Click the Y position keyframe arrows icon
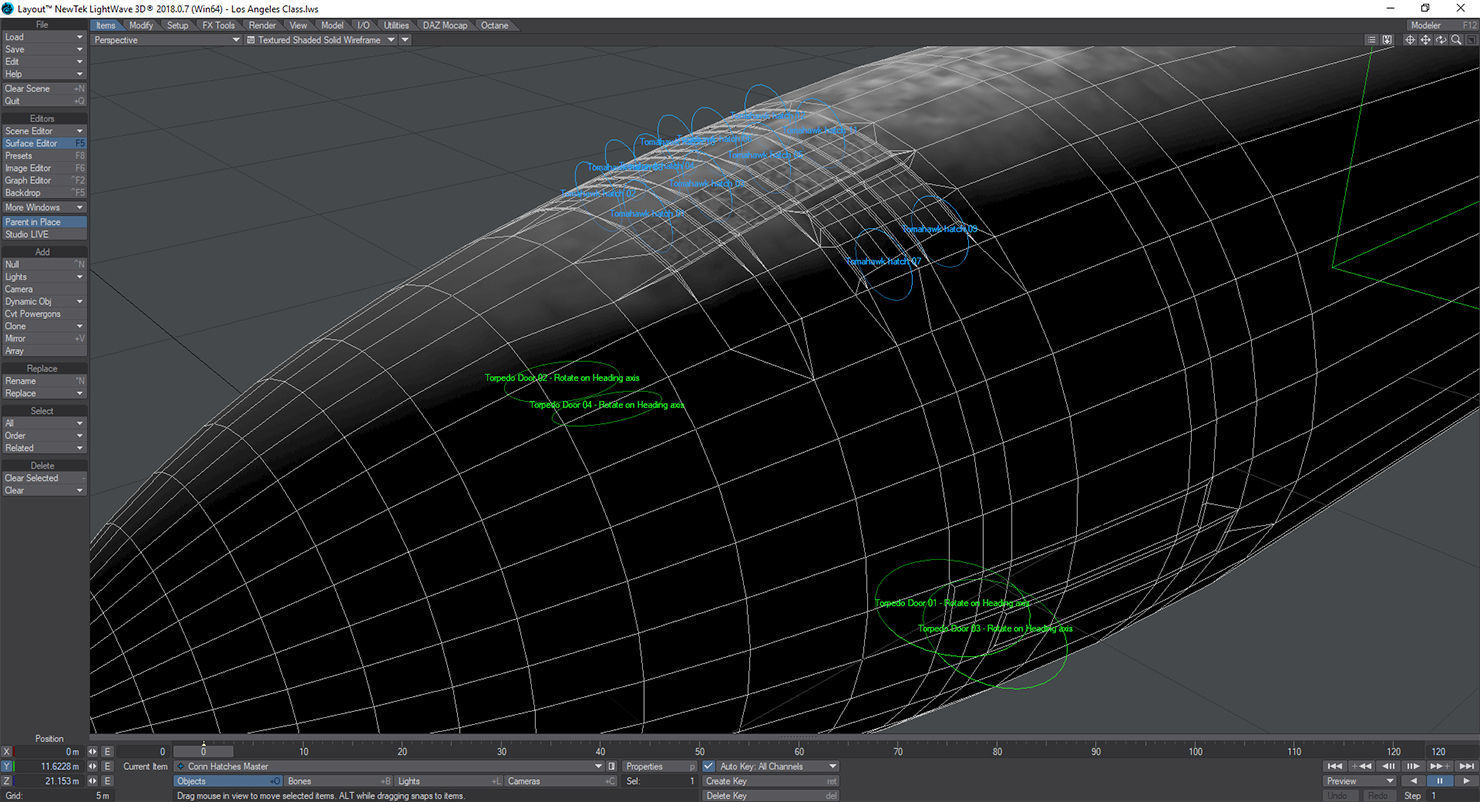Screen dimensions: 1480x802 [x=93, y=767]
